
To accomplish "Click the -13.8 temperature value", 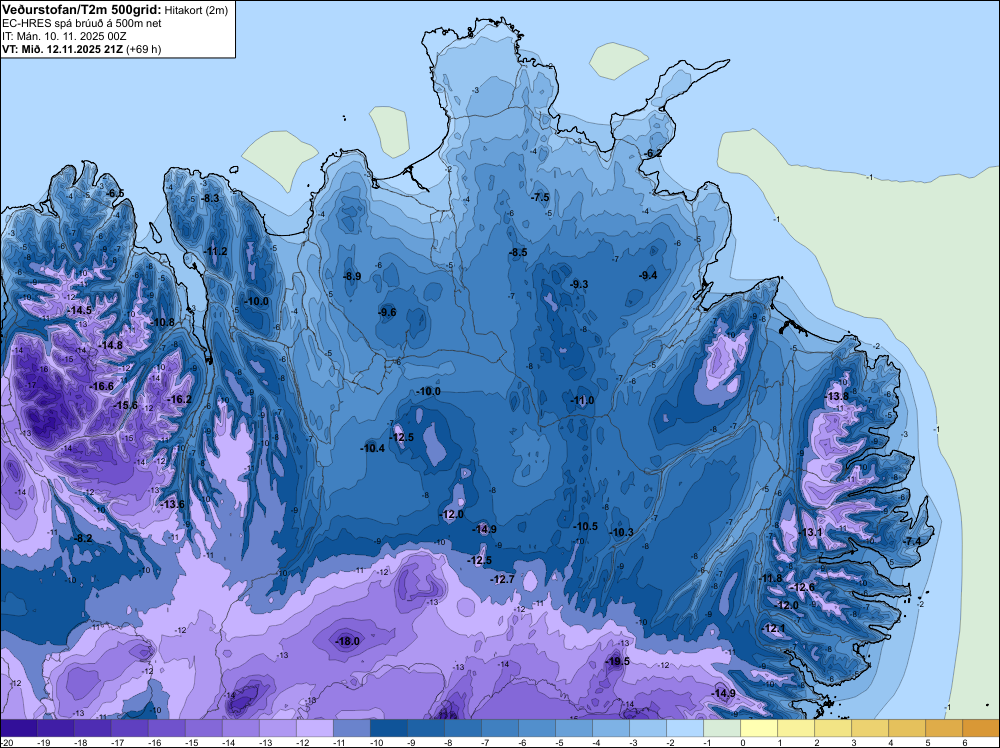I will [837, 397].
